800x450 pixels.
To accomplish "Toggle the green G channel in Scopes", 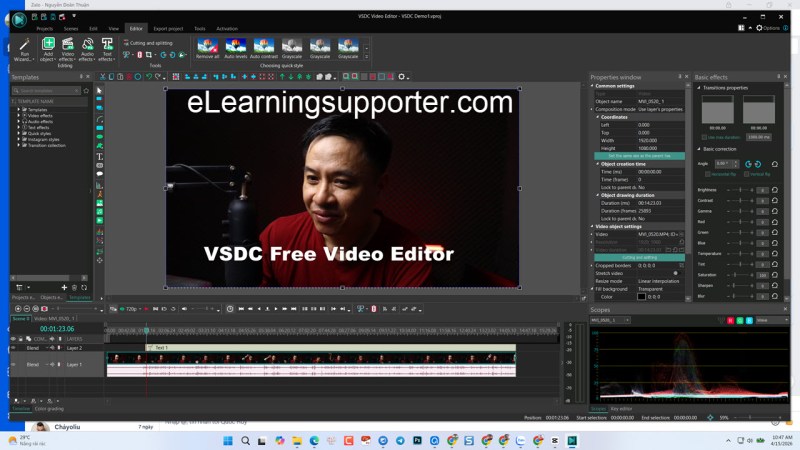I will (740, 320).
